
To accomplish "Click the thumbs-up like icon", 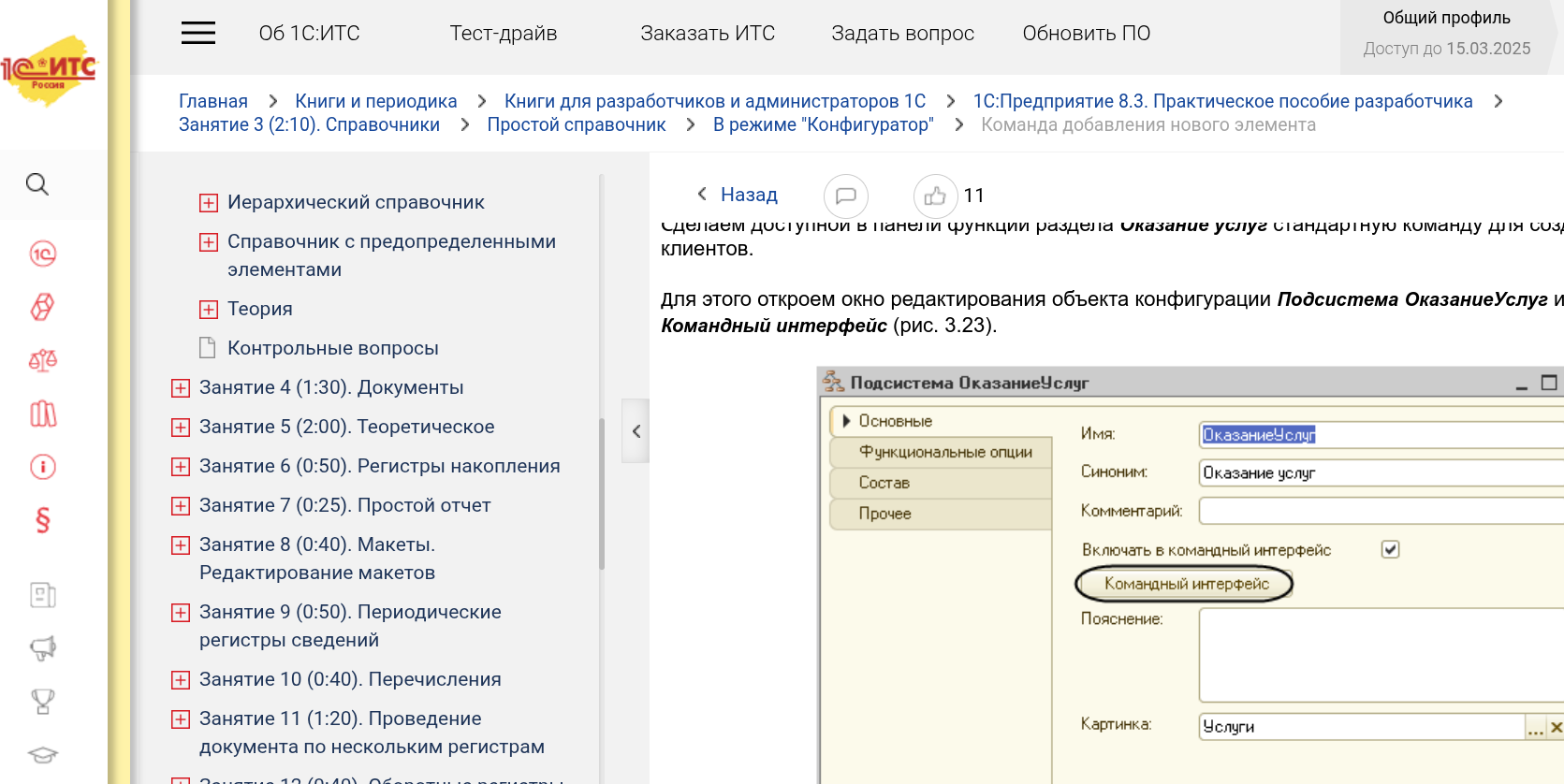I will coord(936,196).
